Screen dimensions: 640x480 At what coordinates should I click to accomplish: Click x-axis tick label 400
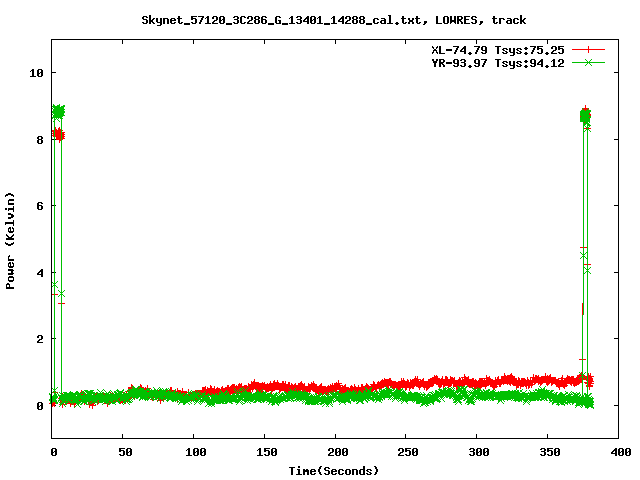coord(620,452)
